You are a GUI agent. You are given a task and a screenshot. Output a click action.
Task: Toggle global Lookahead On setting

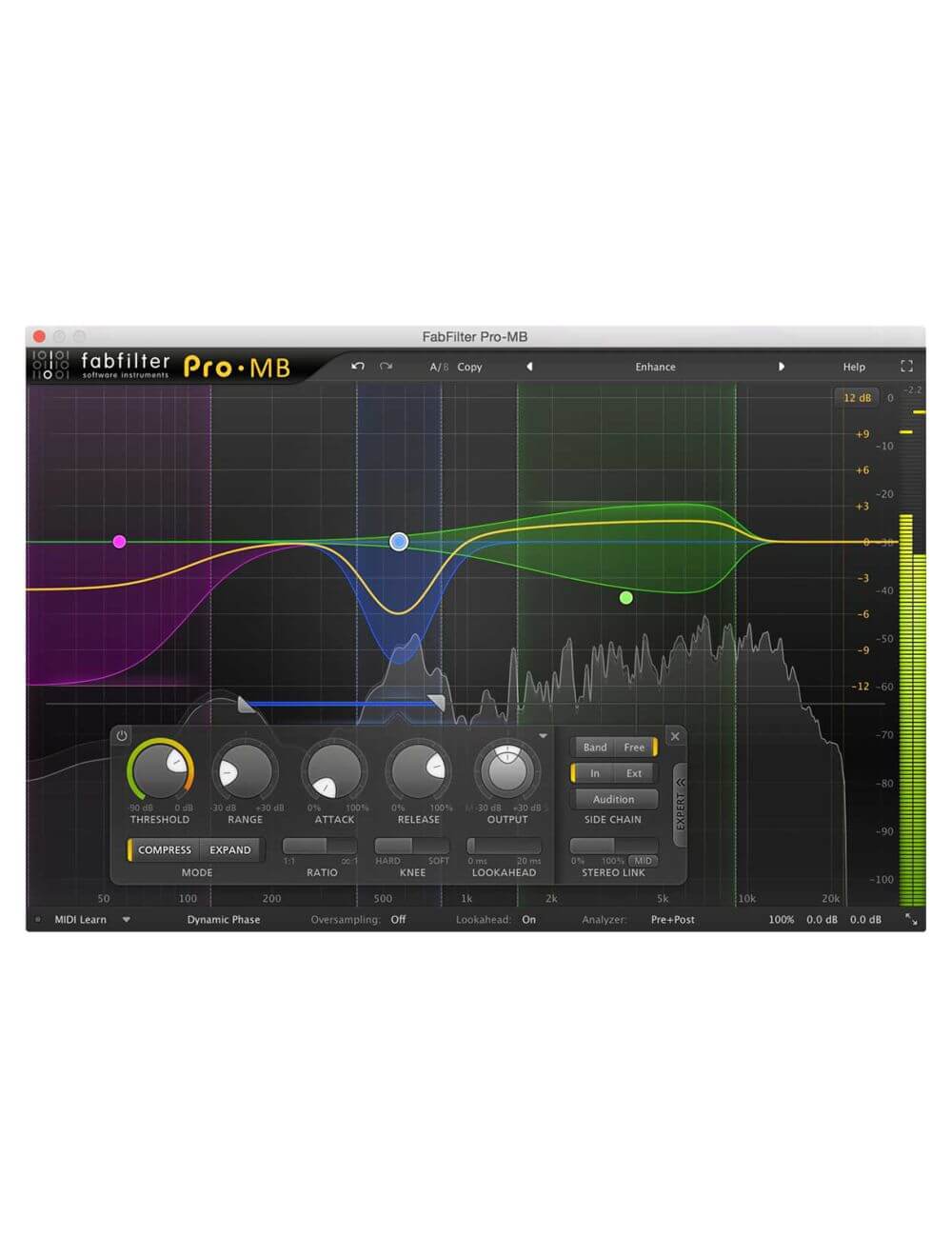pos(528,920)
